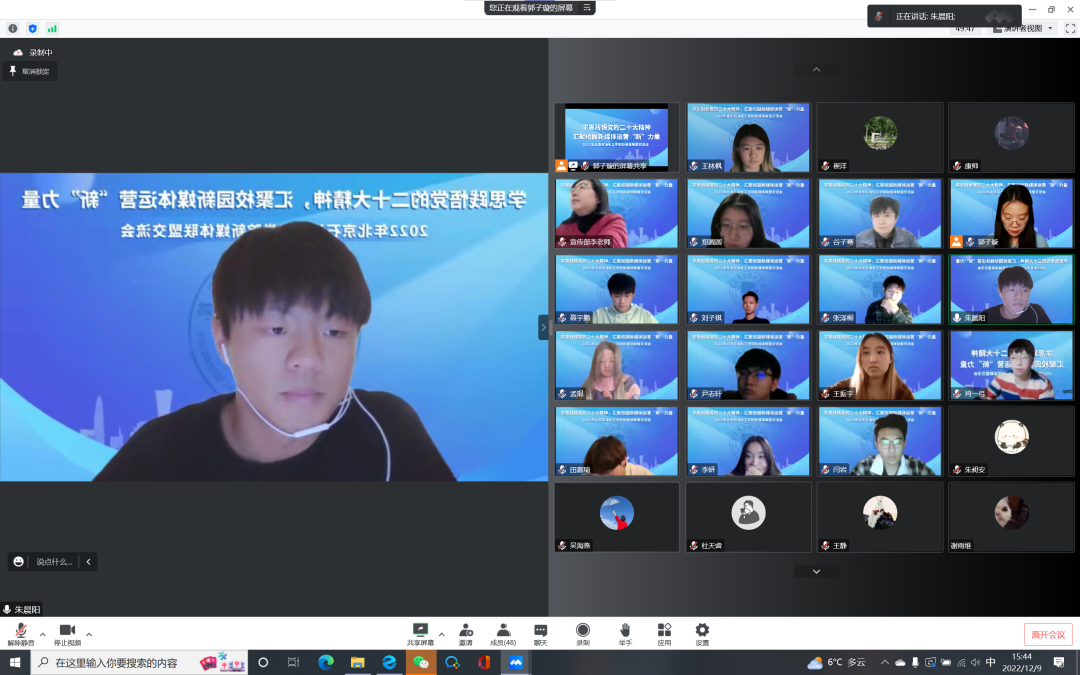Click the Leave Meeting (离开会议) button
Image resolution: width=1080 pixels, height=675 pixels.
1048,634
